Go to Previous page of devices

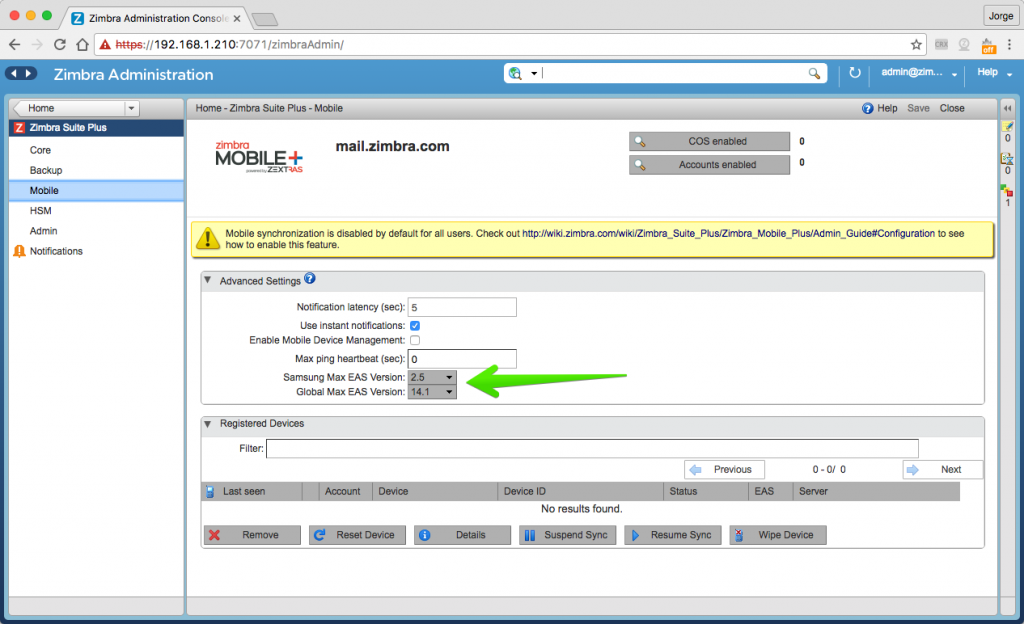[x=724, y=470]
